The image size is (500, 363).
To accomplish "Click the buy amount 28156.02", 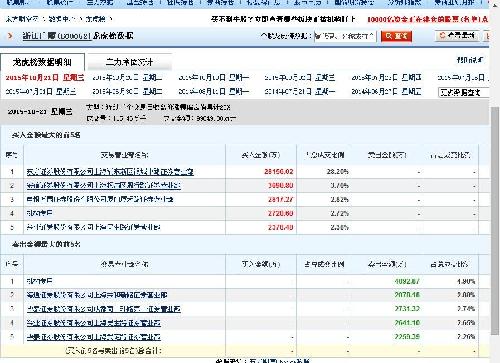I will click(279, 172).
